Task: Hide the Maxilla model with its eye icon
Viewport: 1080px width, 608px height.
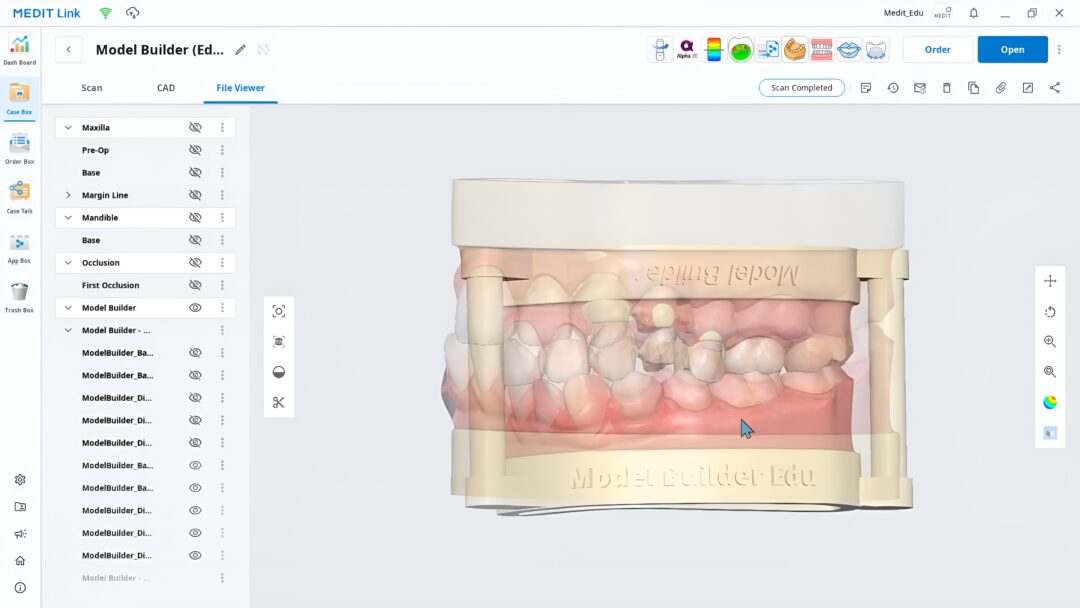Action: coord(197,127)
